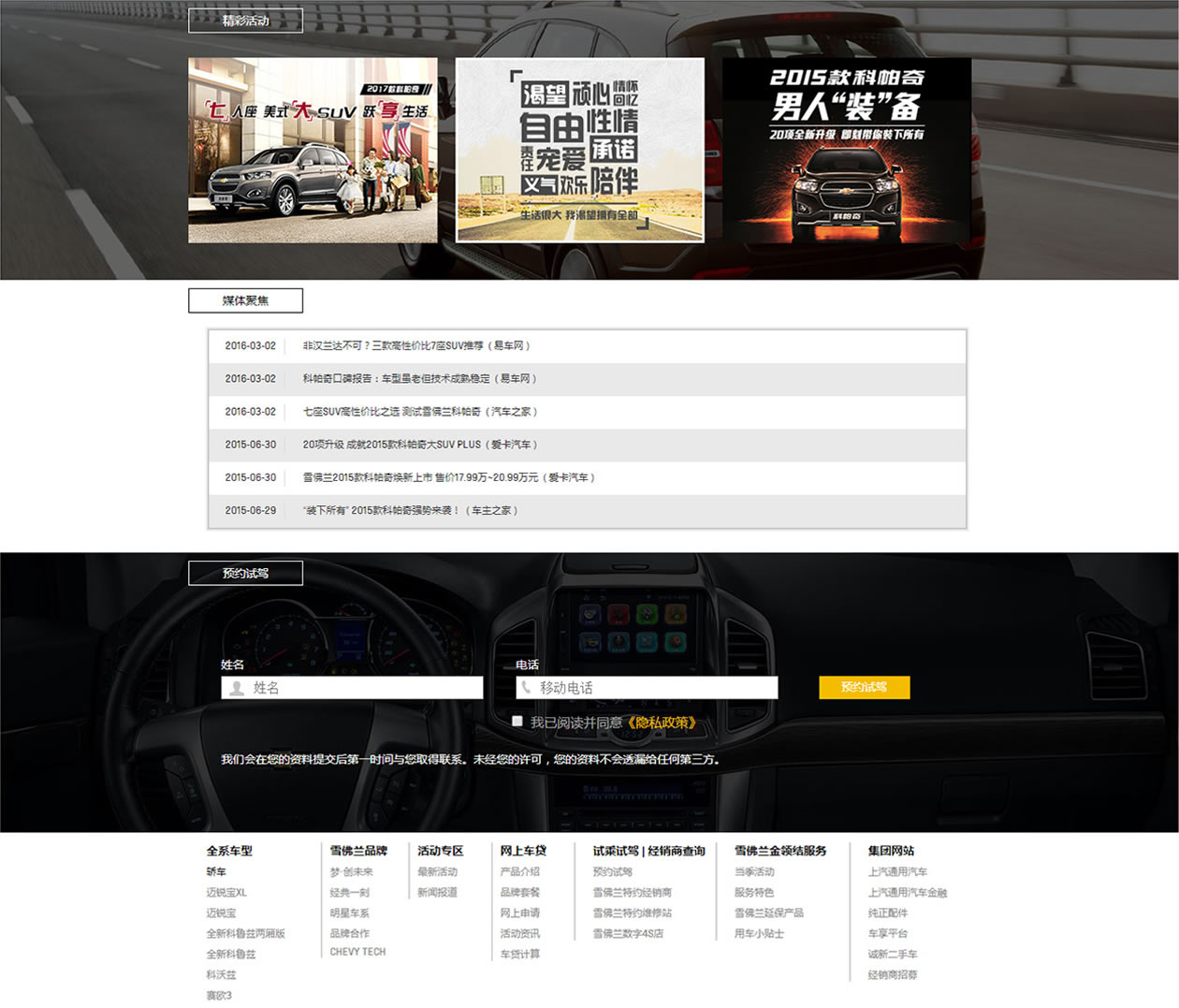This screenshot has width=1179, height=1008.
Task: Open article 20项升级 成就2015款科帕奇大SUV PLUS
Action: (420, 445)
